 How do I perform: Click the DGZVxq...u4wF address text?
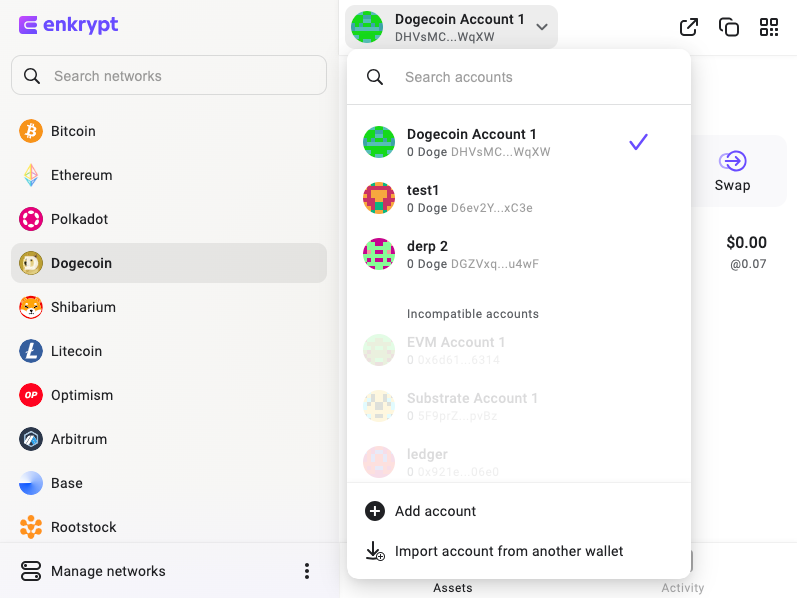coord(495,264)
